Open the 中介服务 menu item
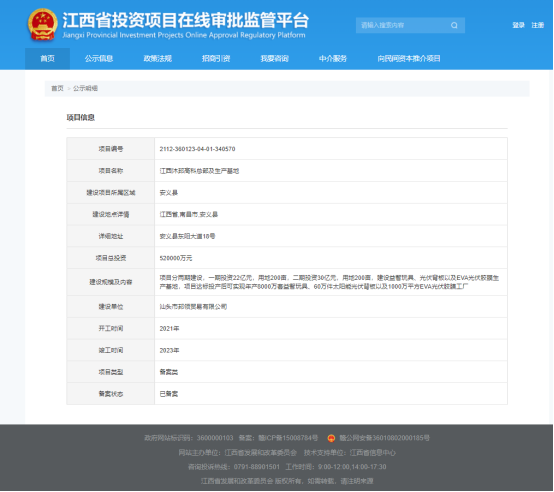Image resolution: width=554 pixels, height=492 pixels. (333, 59)
